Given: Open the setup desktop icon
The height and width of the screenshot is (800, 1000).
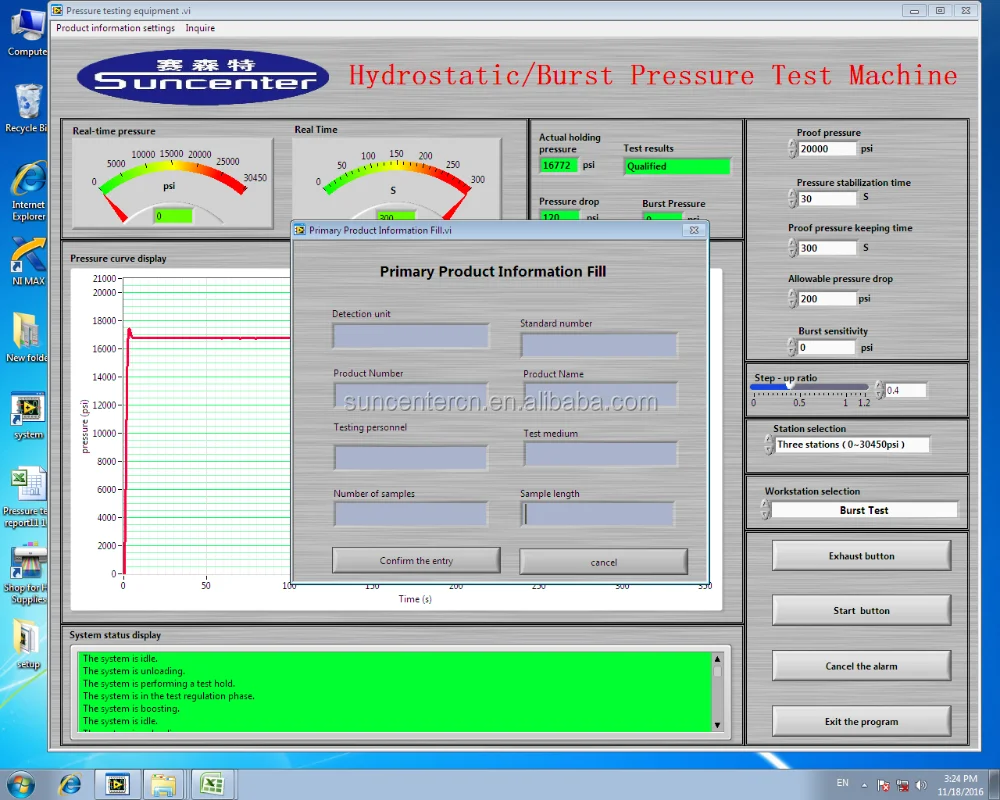Looking at the screenshot, I should coord(28,638).
